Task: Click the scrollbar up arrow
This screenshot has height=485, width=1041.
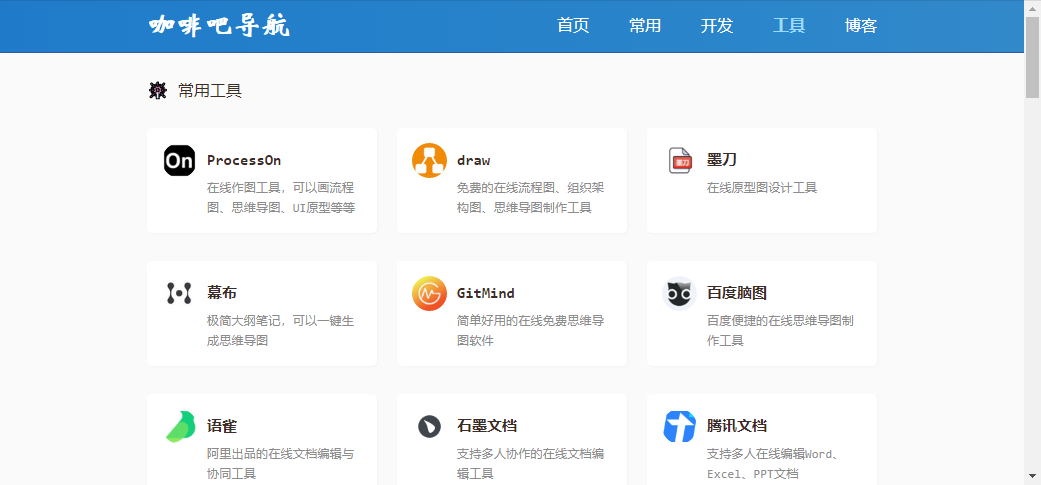Action: pos(1032,7)
